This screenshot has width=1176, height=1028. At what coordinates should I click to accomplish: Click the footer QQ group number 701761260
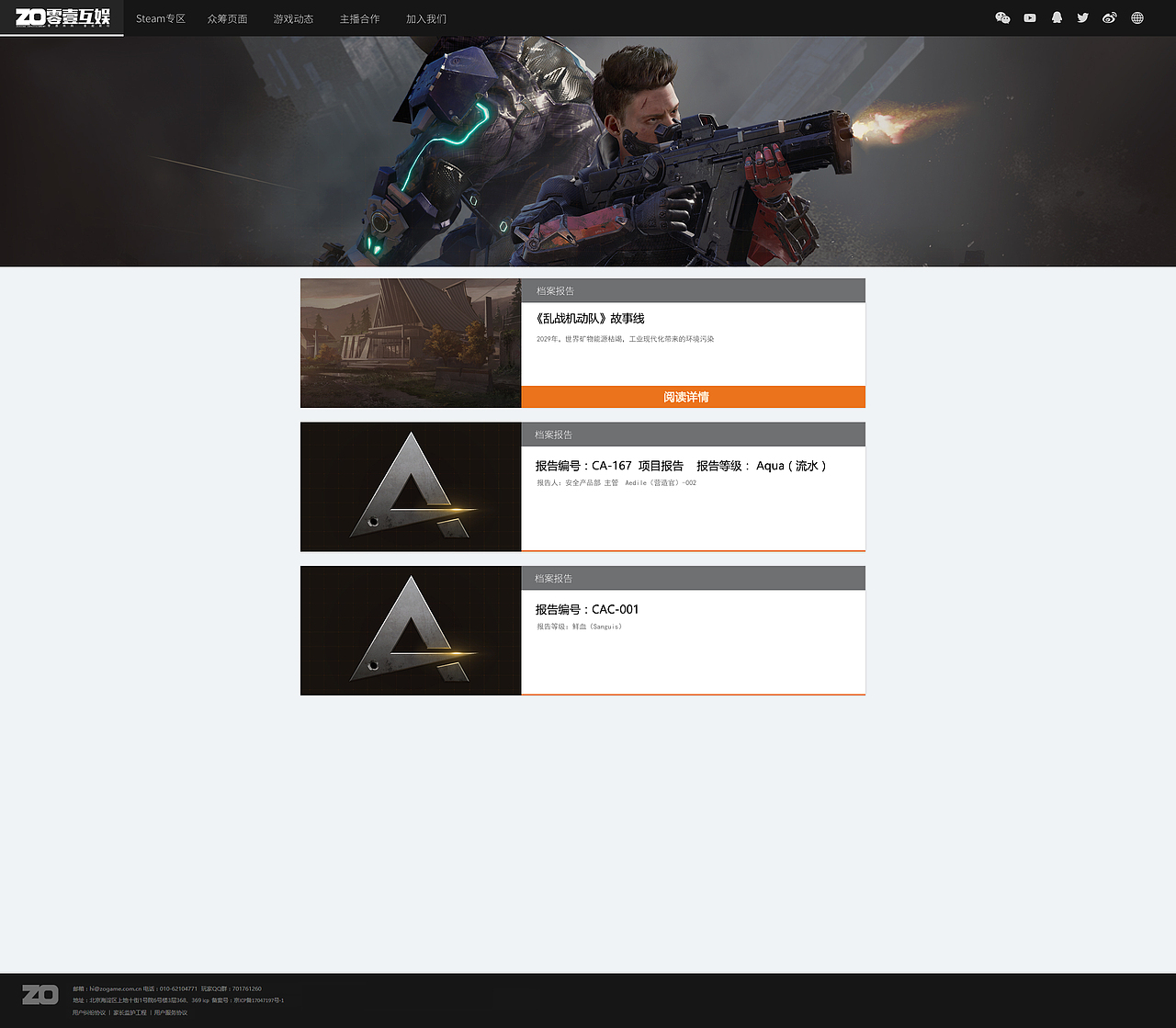tap(246, 988)
